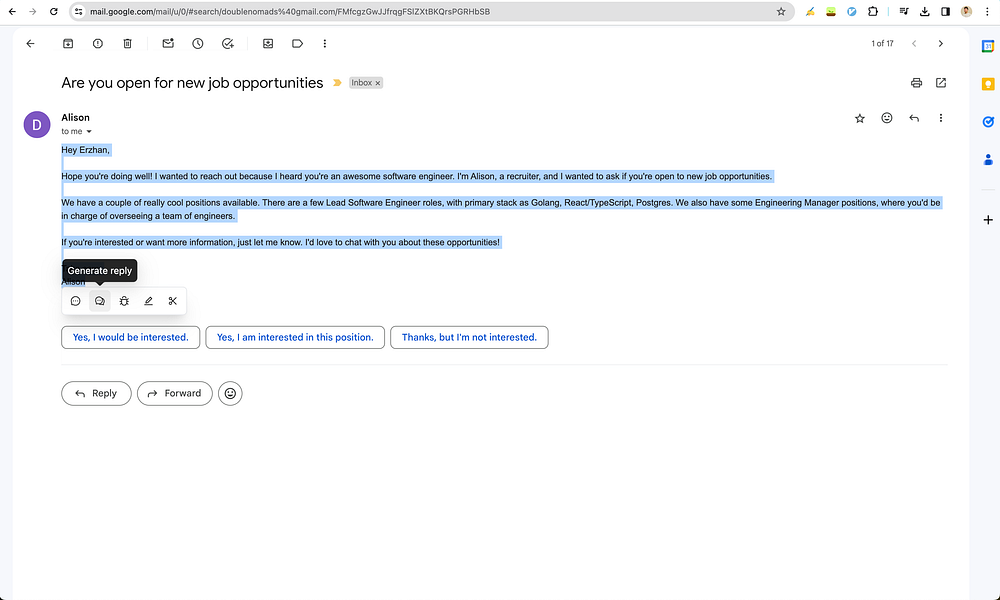
Task: Click the address bar URL
Action: point(290,11)
